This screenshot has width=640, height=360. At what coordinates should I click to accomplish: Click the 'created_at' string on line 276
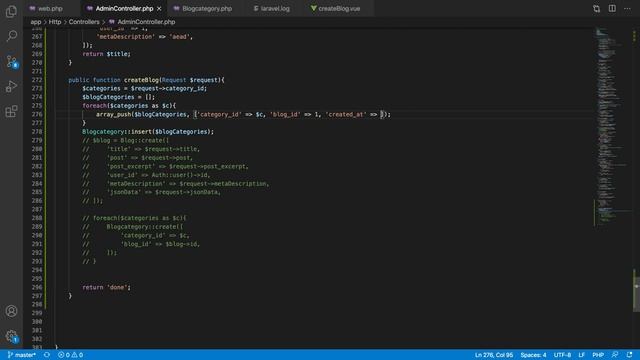click(346, 114)
